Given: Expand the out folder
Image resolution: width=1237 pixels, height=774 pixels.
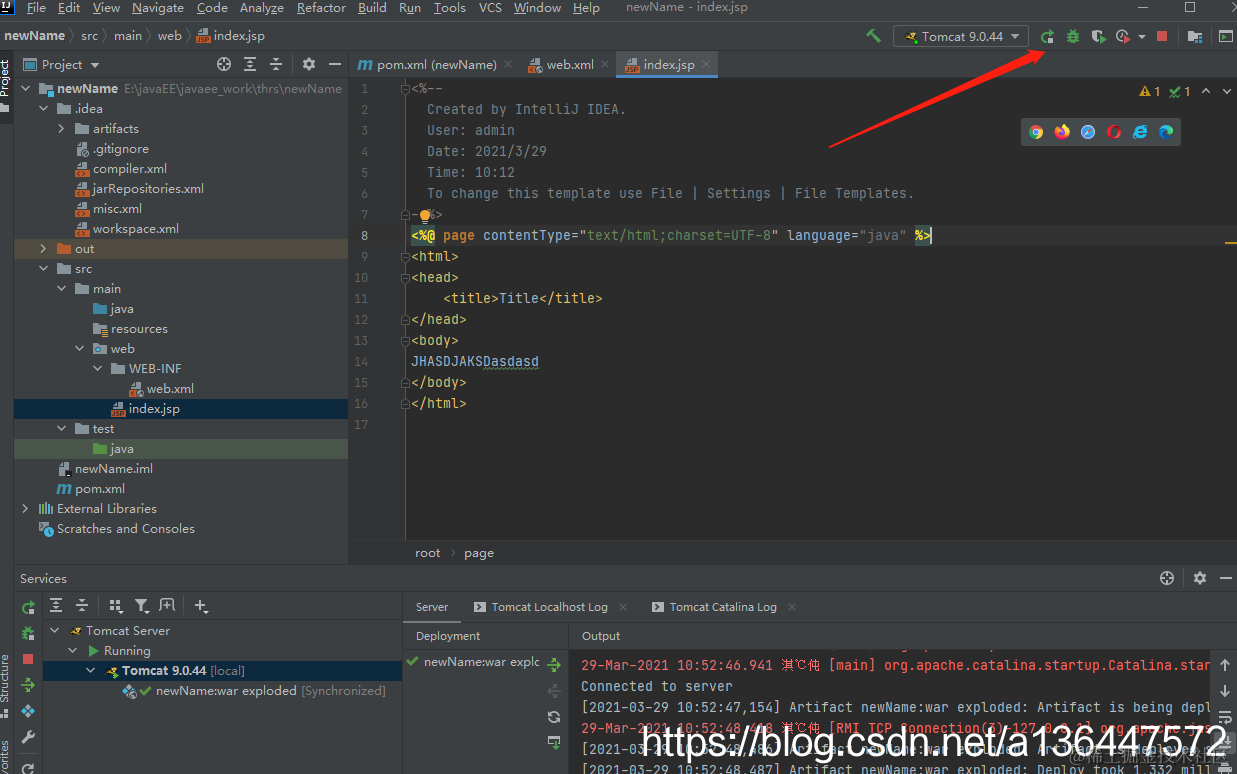Looking at the screenshot, I should [x=43, y=248].
